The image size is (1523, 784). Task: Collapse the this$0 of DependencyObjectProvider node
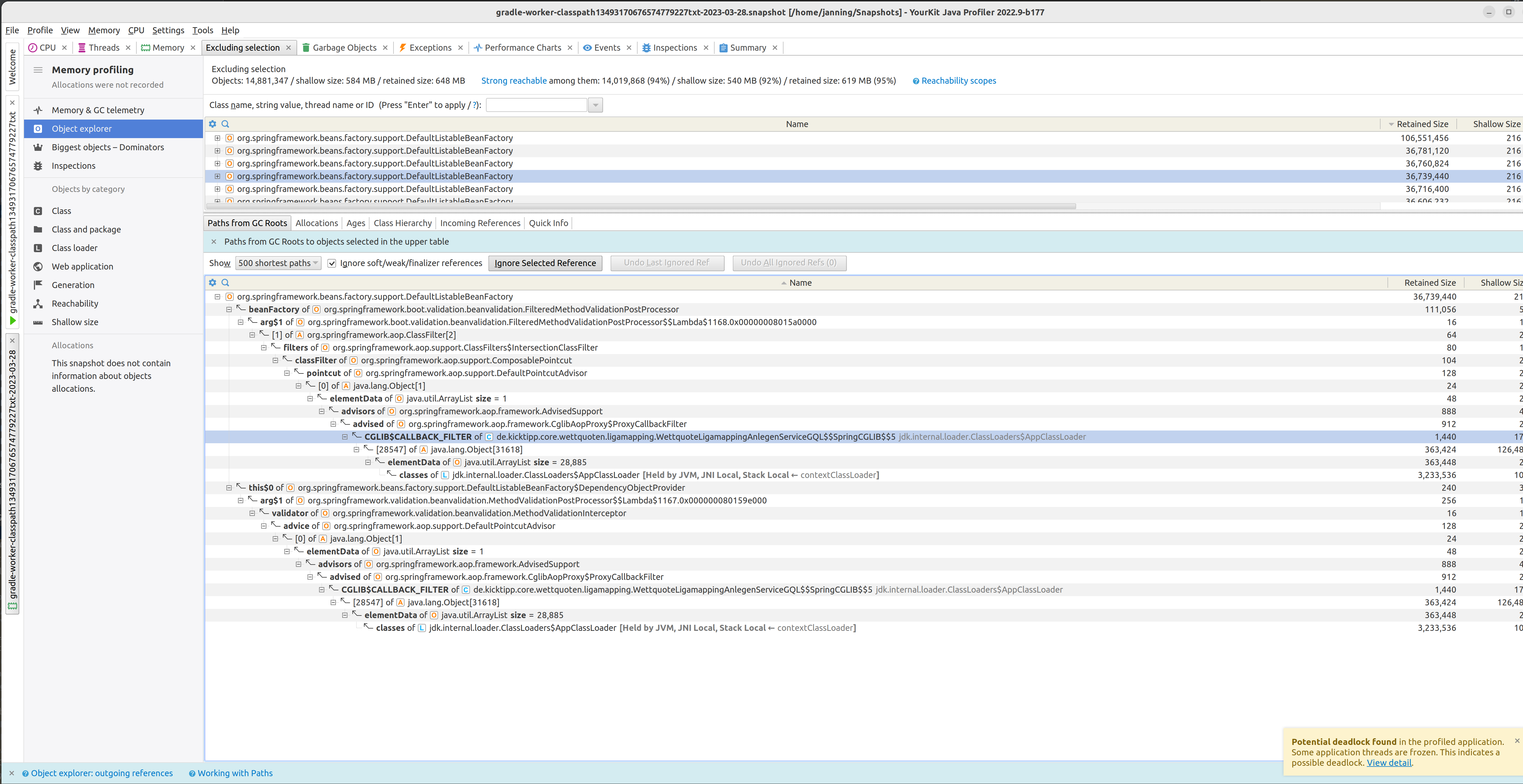[x=229, y=488]
